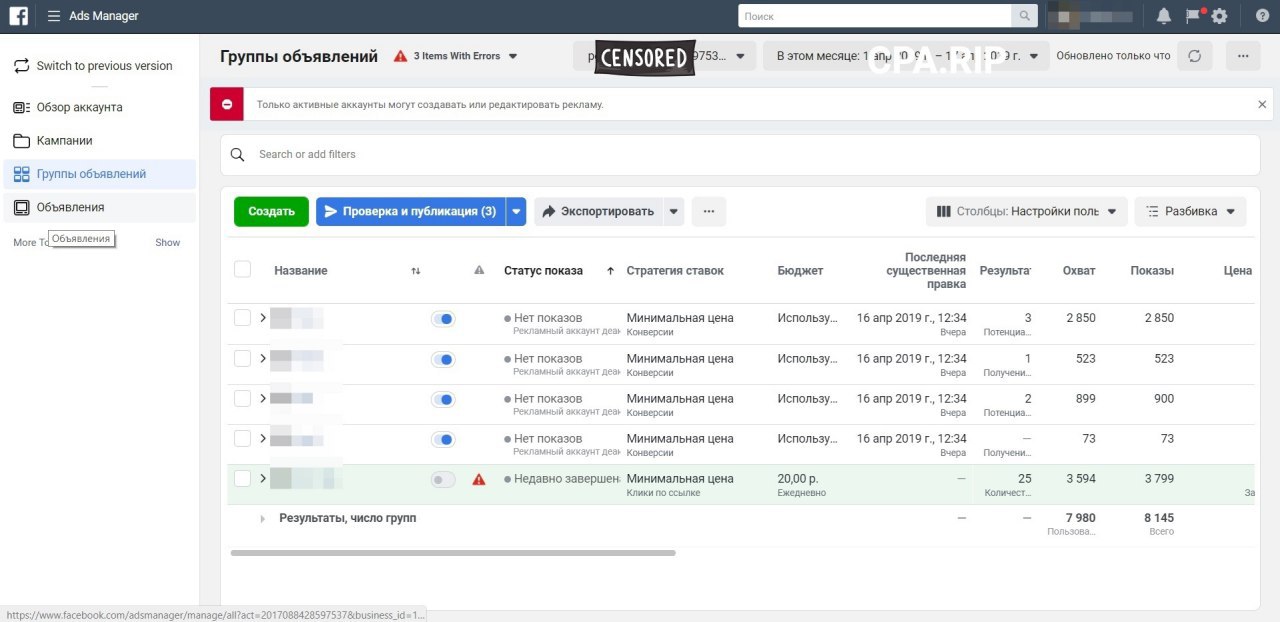The height and width of the screenshot is (622, 1280).
Task: Open the flag pages icon in top bar
Action: (x=1192, y=16)
